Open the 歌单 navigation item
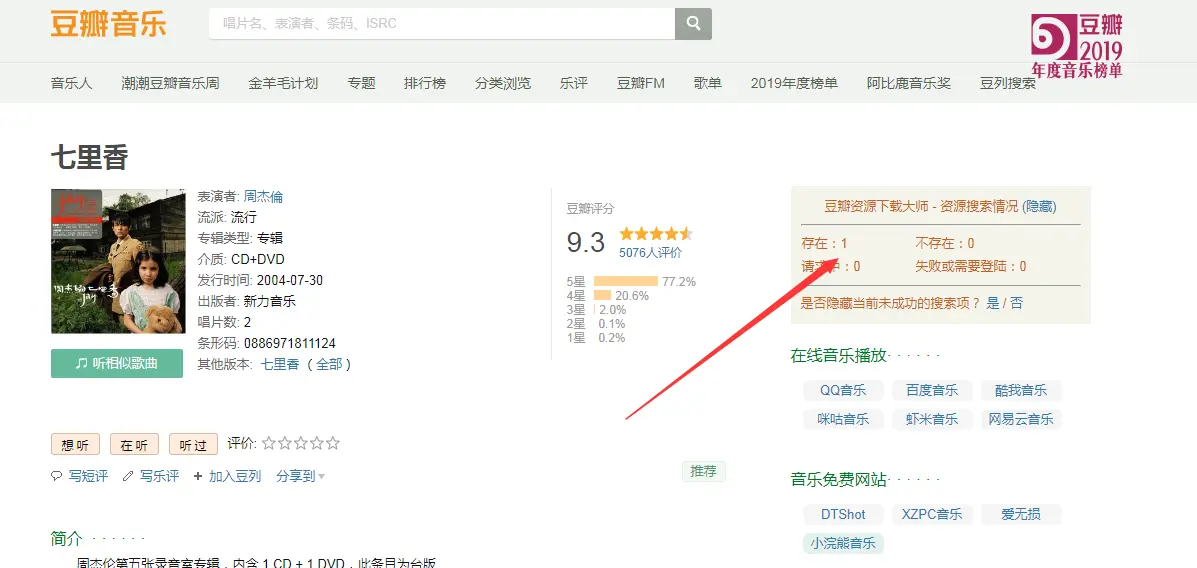 (x=708, y=83)
